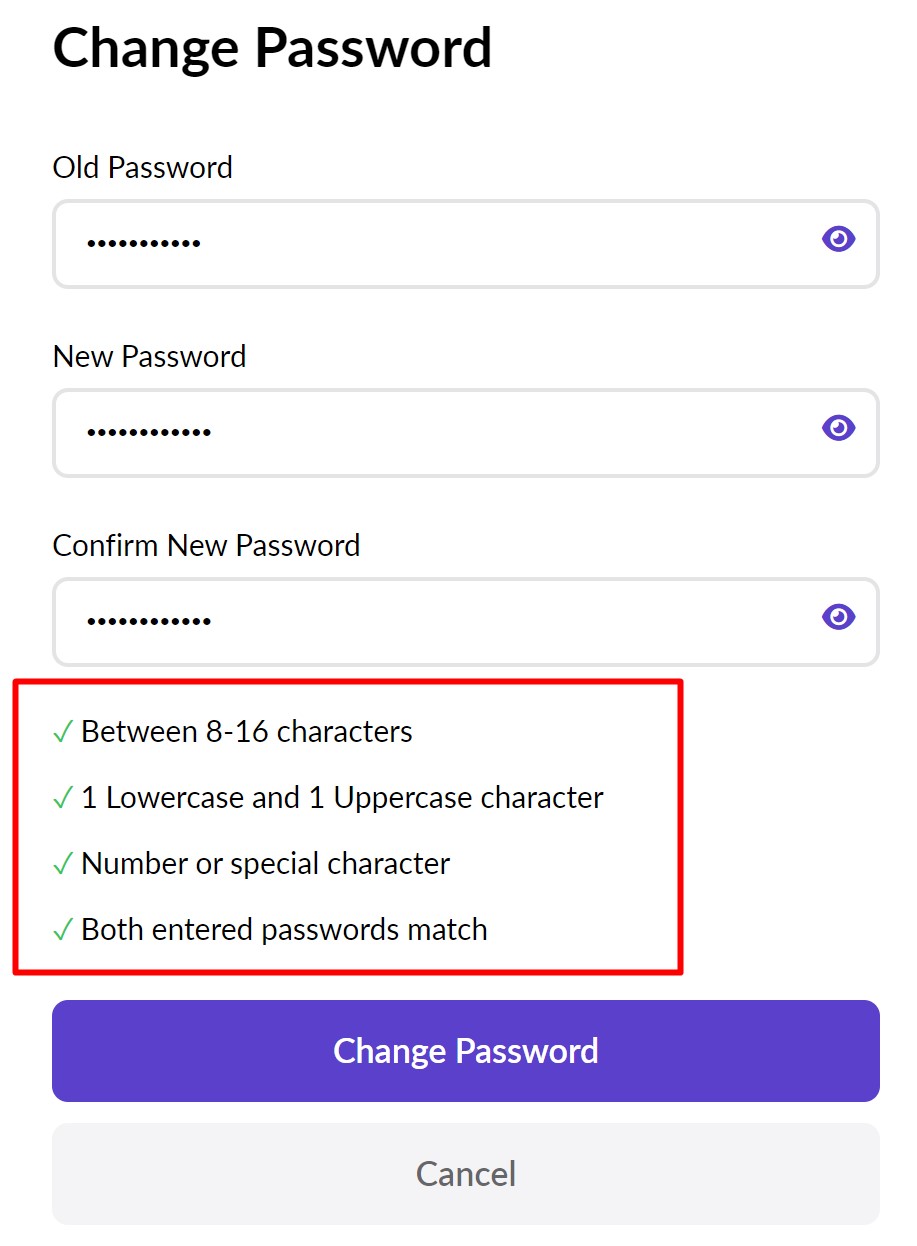Click the "Confirm New Password" label

(207, 546)
